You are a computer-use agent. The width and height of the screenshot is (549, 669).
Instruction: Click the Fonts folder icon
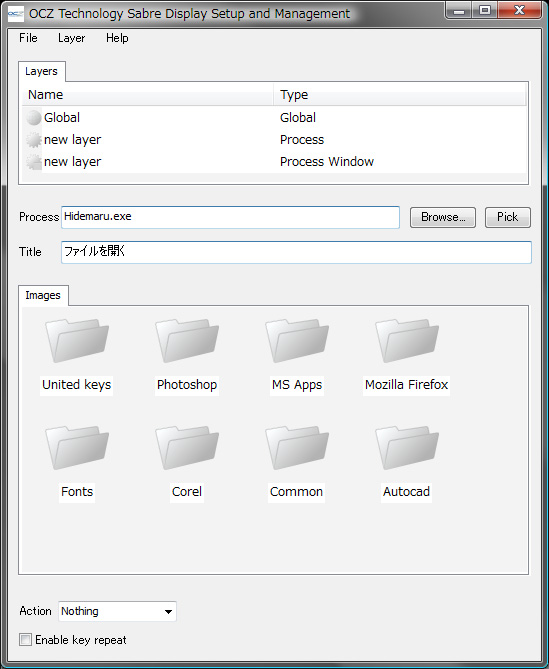coord(77,447)
